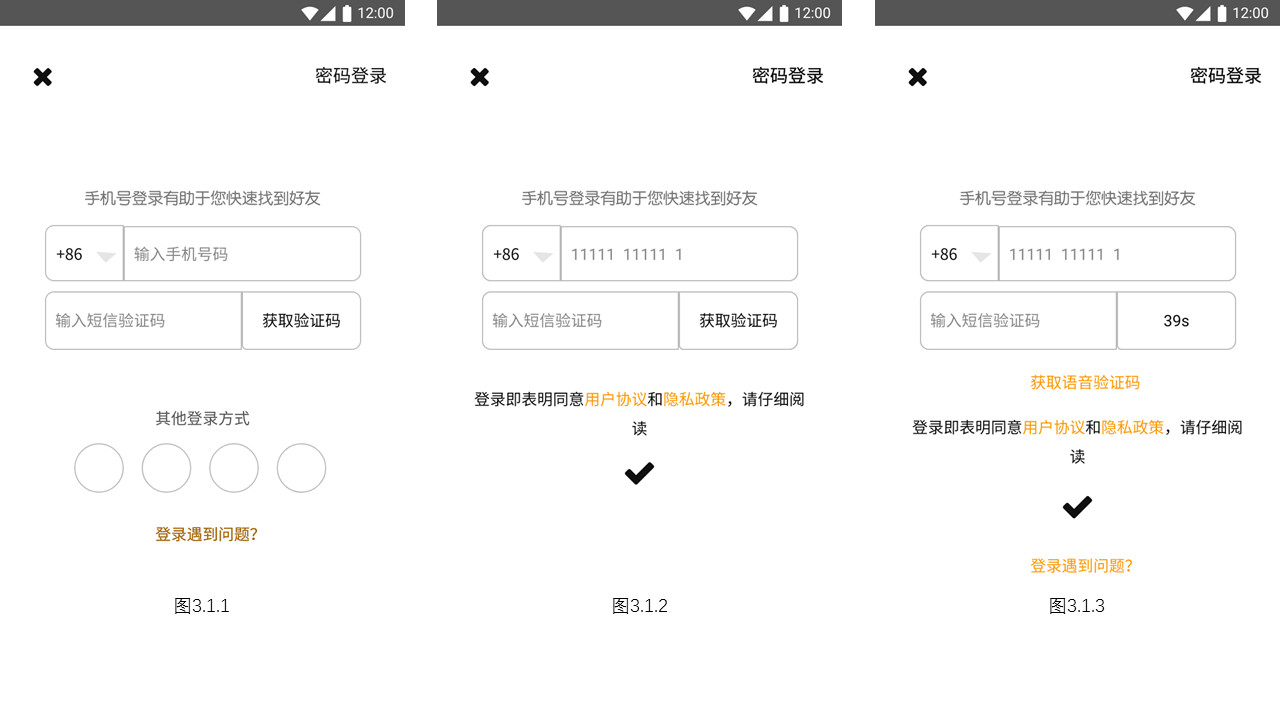Open 登录遇到问题? link in figure 3.1.3
1280x720 pixels.
click(1081, 566)
